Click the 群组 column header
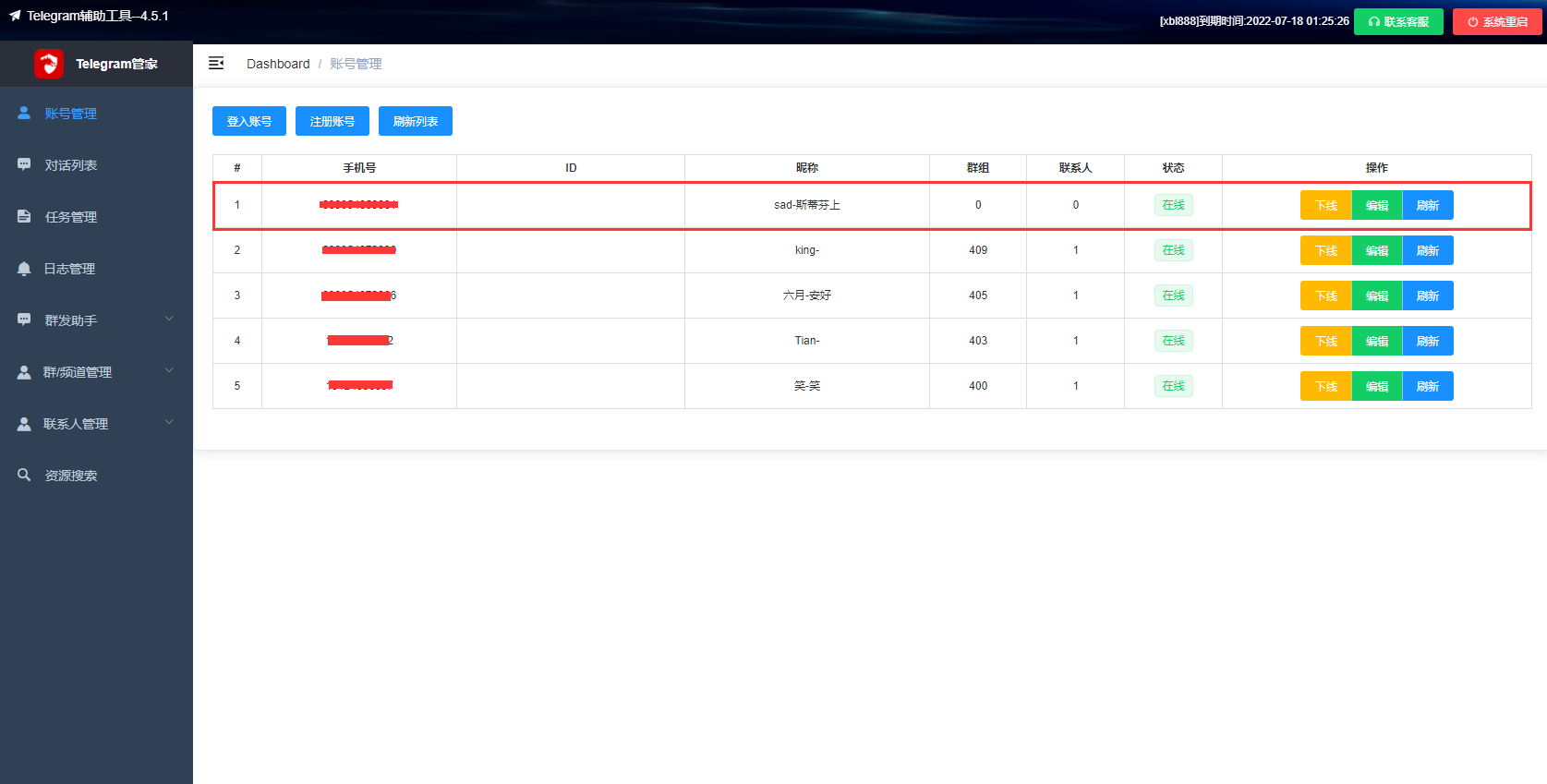Viewport: 1547px width, 784px height. [978, 168]
